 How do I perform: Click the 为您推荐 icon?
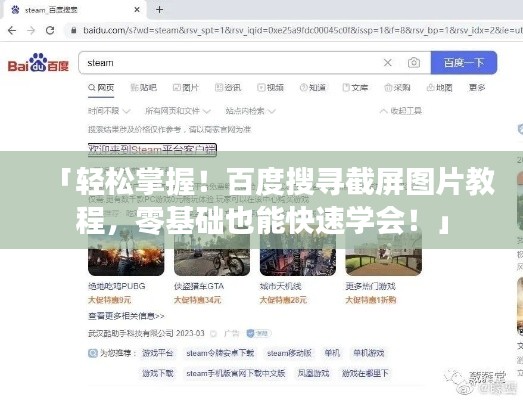(x=93, y=353)
